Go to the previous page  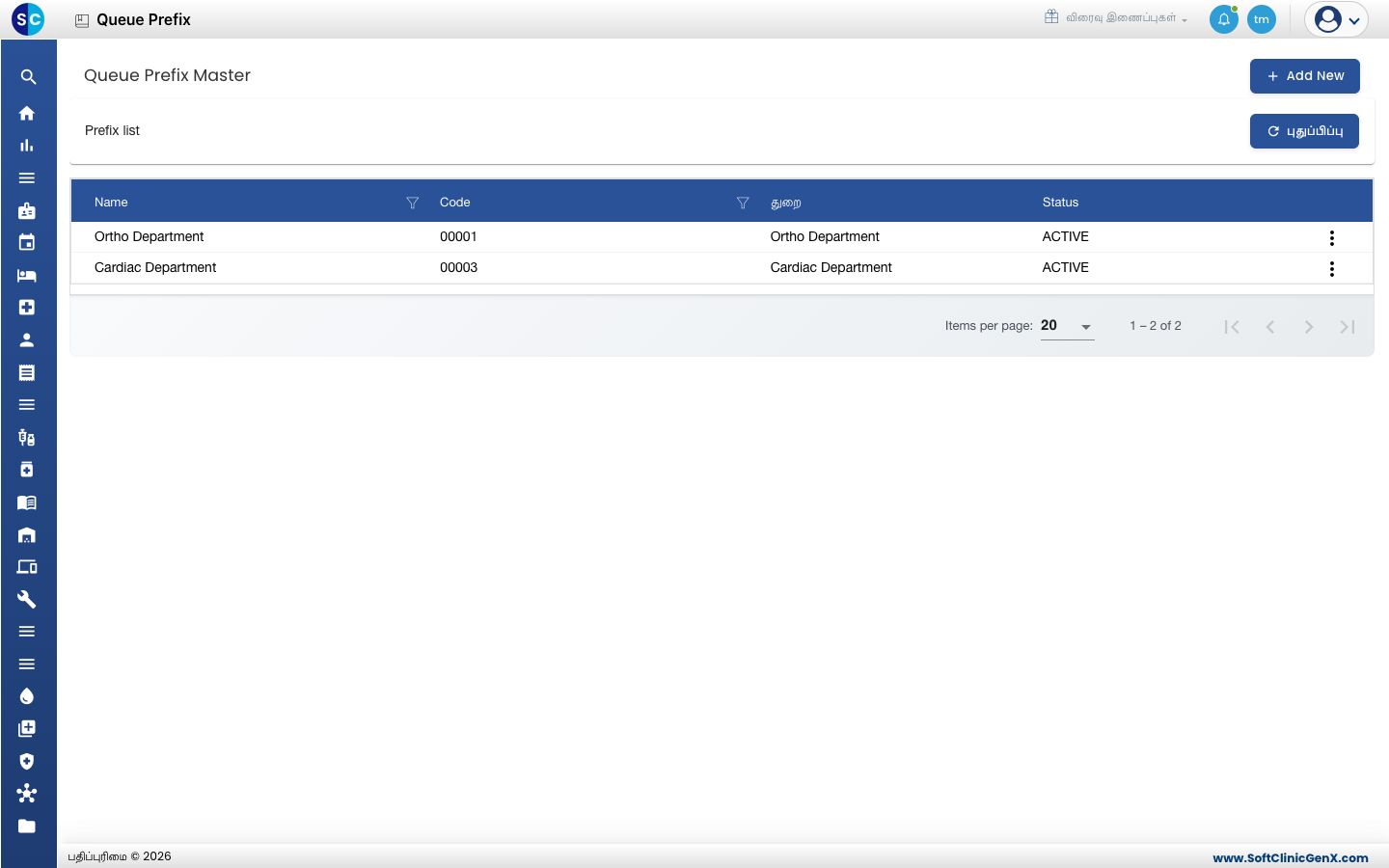pos(1270,327)
